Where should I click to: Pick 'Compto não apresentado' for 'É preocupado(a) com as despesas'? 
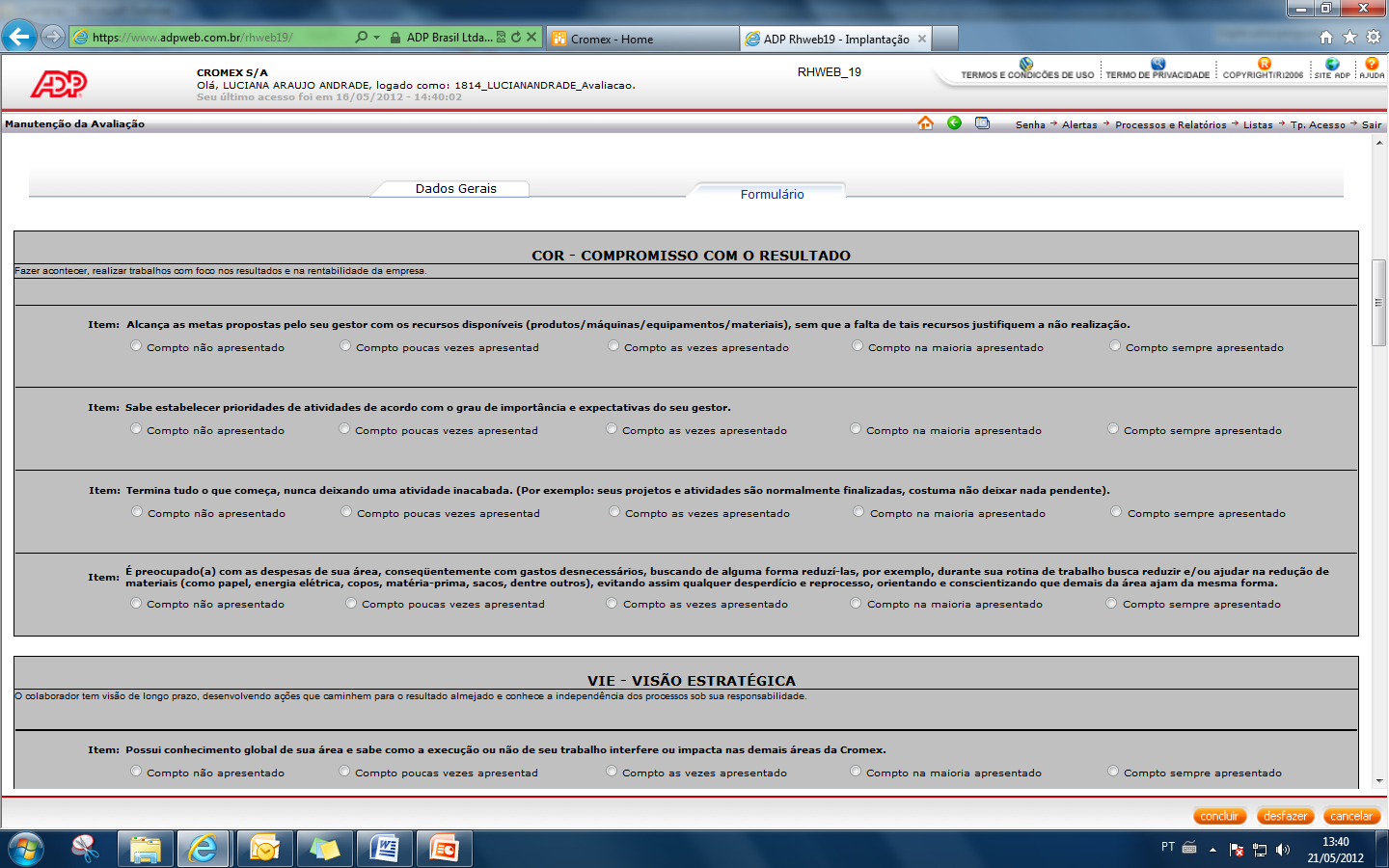(x=136, y=603)
